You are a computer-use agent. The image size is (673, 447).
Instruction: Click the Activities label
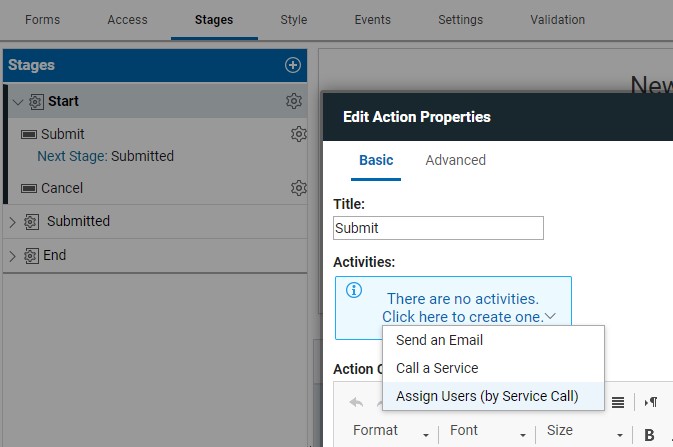click(364, 262)
